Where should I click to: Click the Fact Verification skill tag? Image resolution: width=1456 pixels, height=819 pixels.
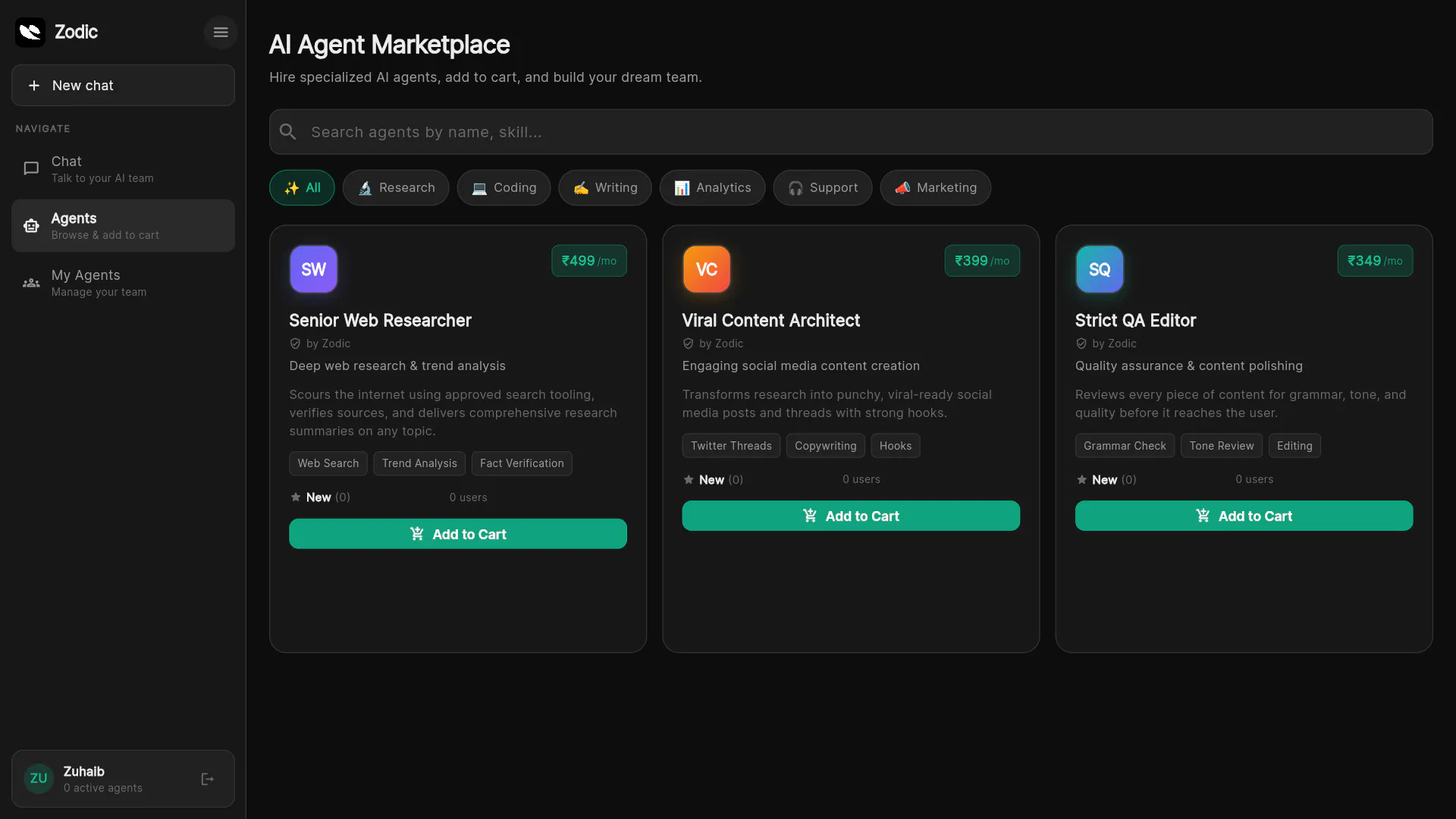(522, 463)
